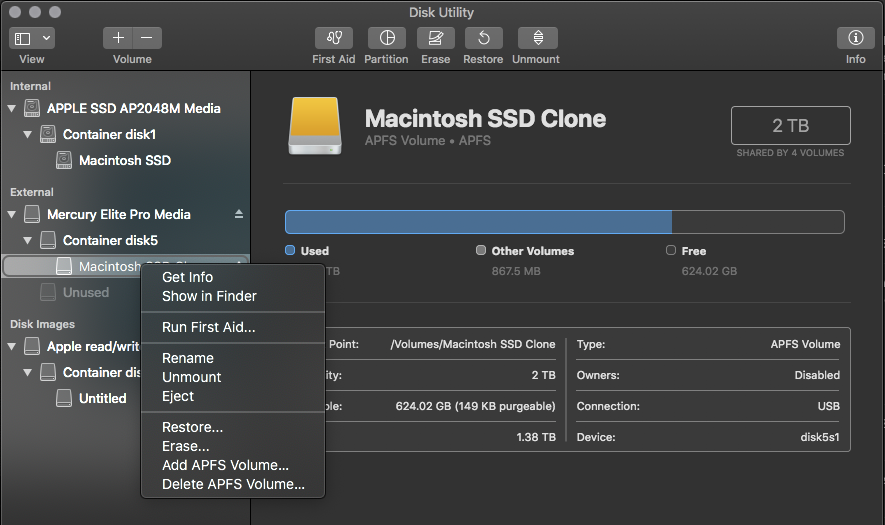The width and height of the screenshot is (885, 525).
Task: Open the Info toolbar button
Action: tap(855, 38)
